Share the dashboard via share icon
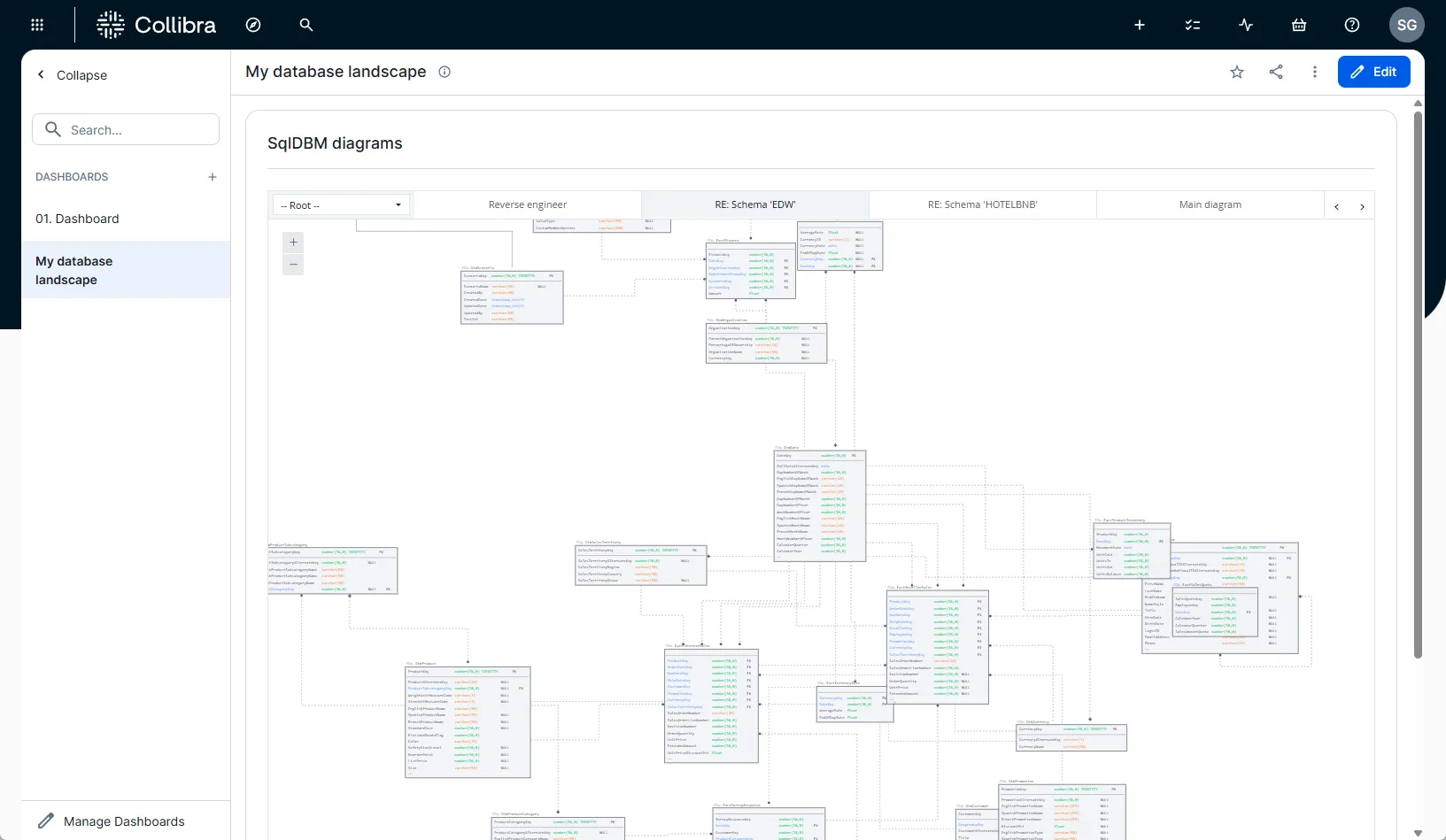Viewport: 1446px width, 840px height. click(1276, 73)
